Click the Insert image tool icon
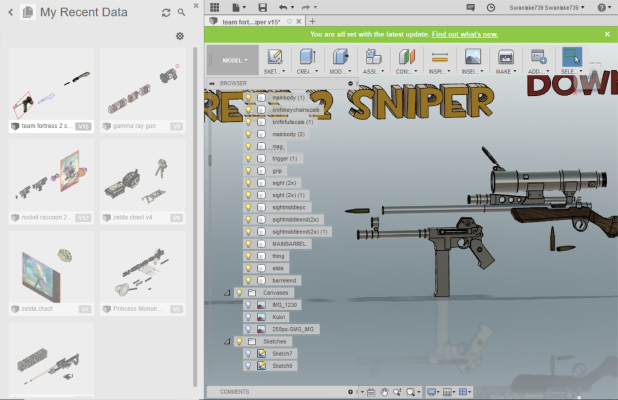This screenshot has height=400, width=618. 473,57
